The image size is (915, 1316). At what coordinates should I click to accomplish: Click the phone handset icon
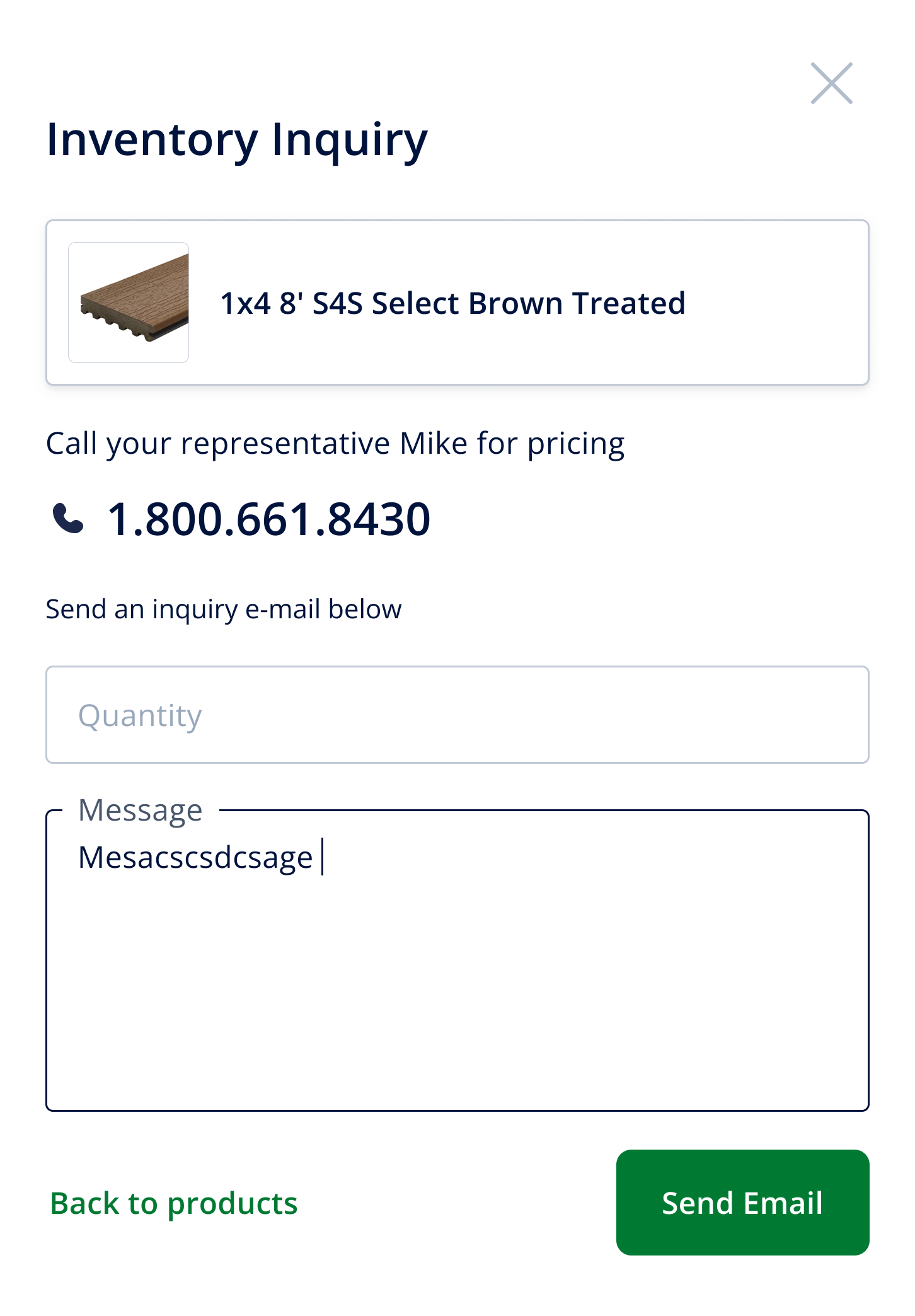(67, 519)
